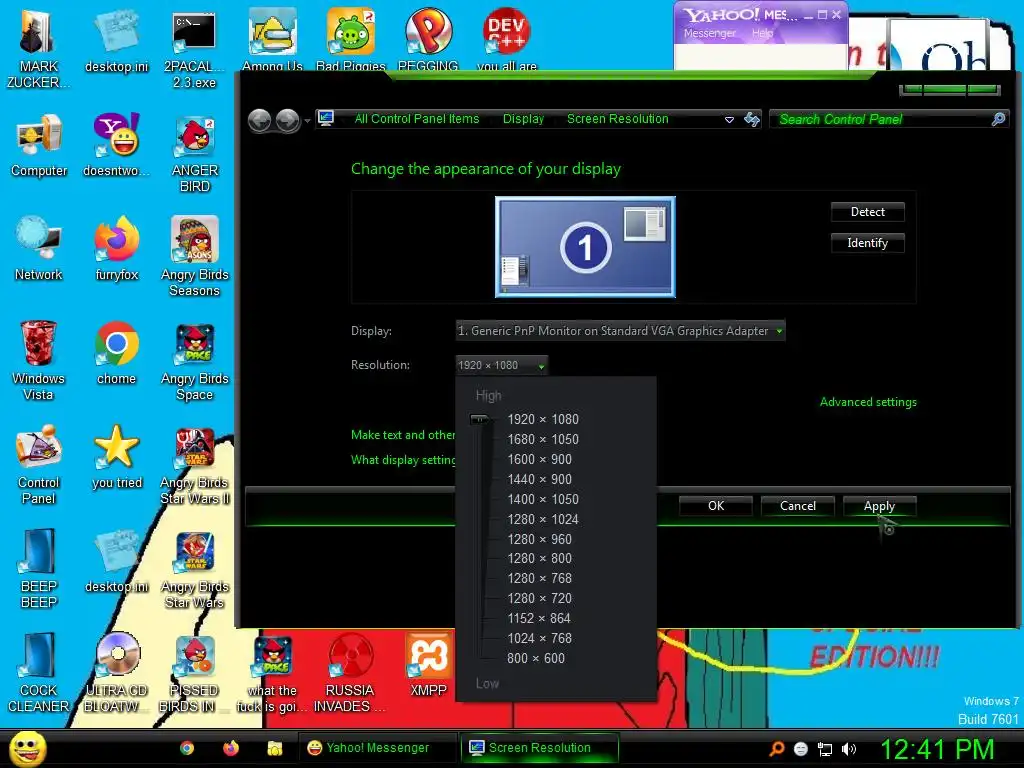Click the Detect button
The image size is (1024, 768).
tap(867, 212)
